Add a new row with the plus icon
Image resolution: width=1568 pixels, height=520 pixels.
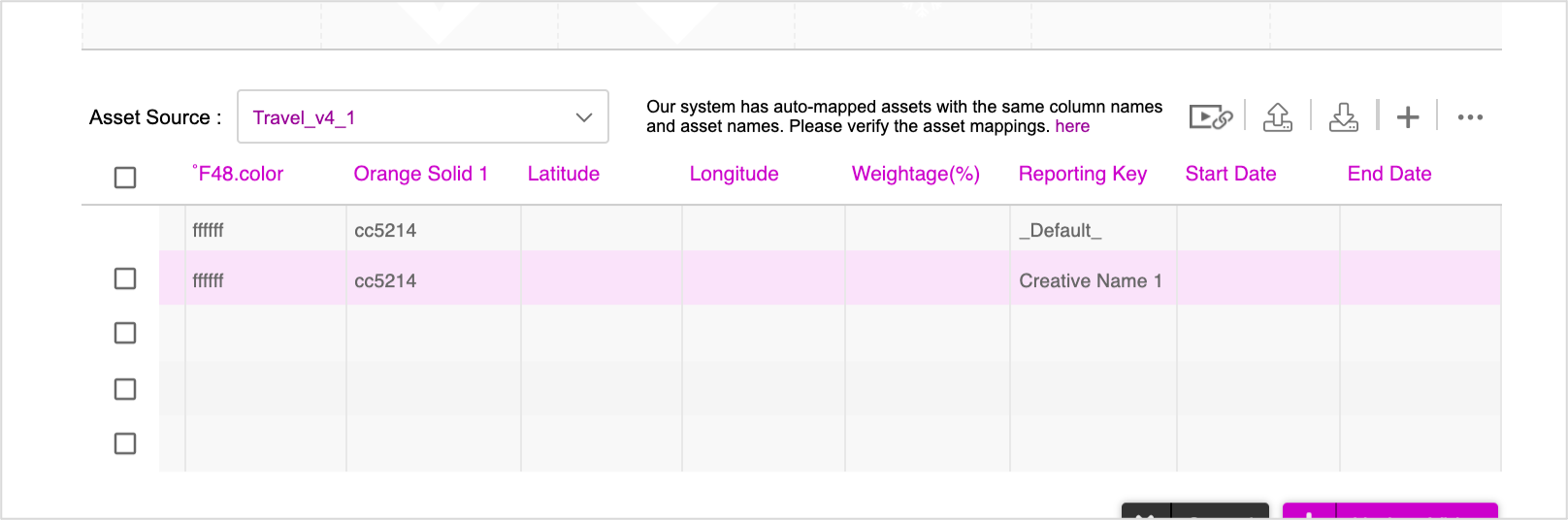[1408, 117]
